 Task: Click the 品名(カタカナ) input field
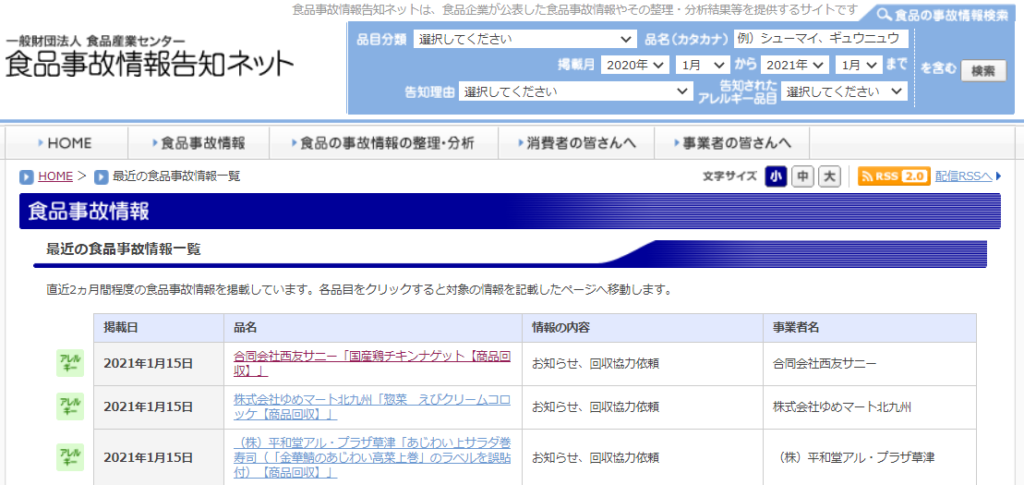(821, 39)
